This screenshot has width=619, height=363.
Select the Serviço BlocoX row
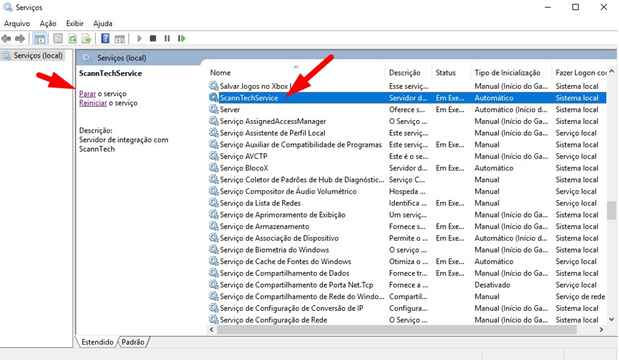[407, 168]
